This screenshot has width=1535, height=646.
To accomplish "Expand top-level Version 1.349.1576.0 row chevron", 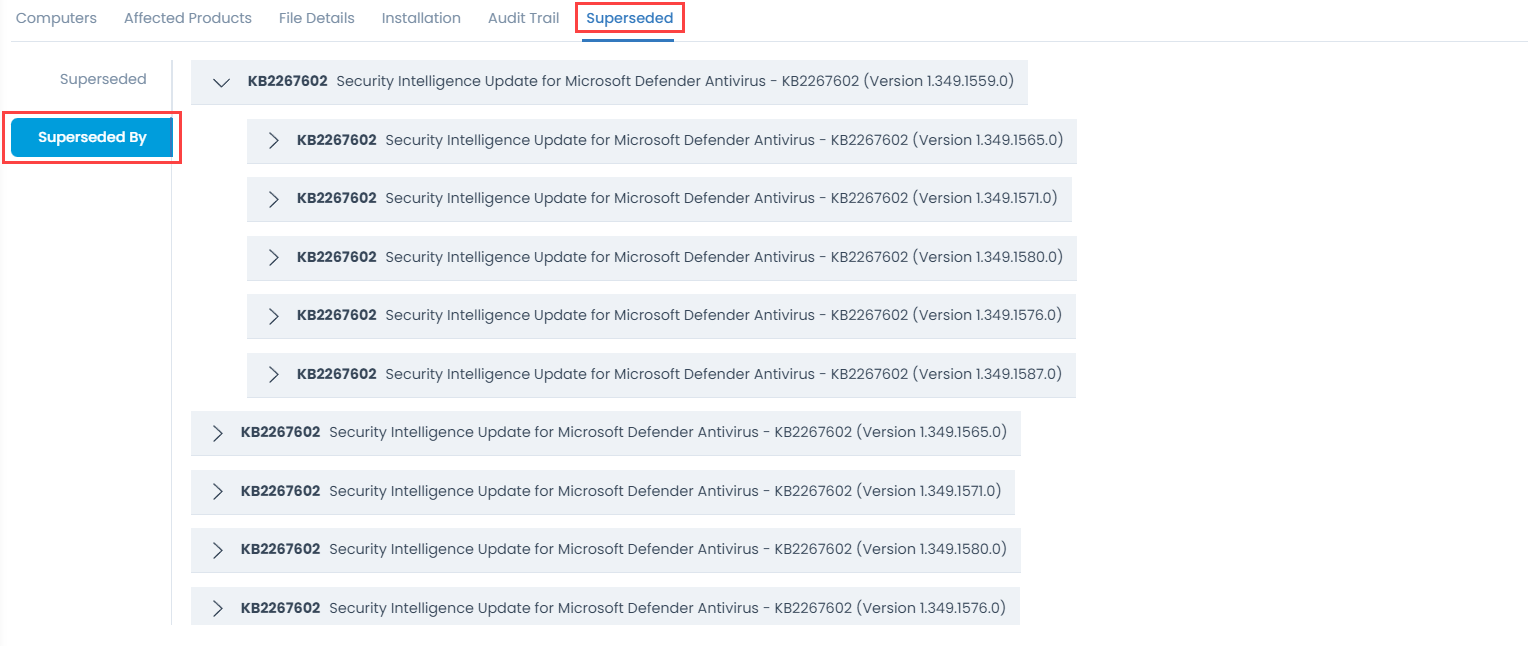I will (x=217, y=608).
